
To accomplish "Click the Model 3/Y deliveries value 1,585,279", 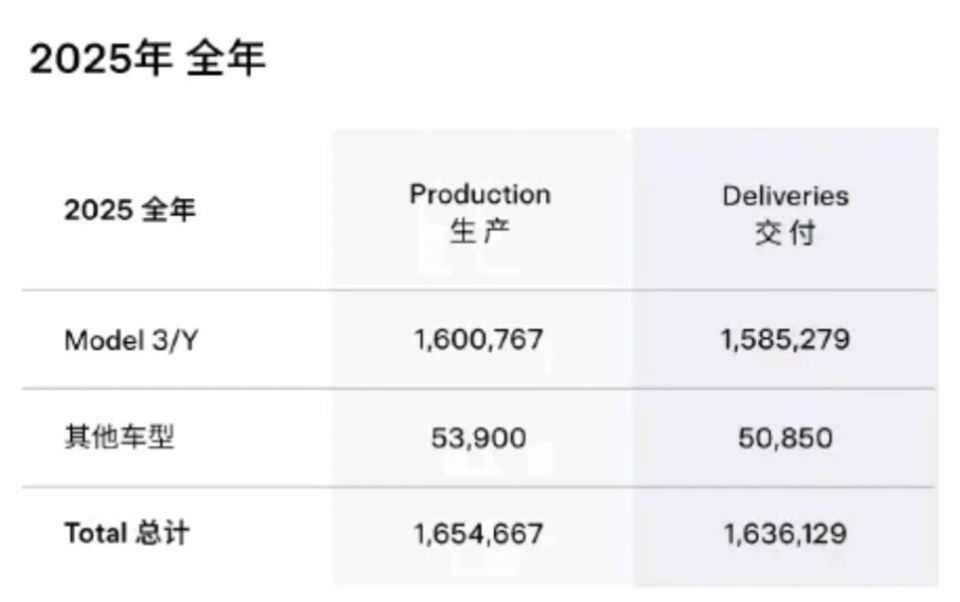I will tap(785, 340).
